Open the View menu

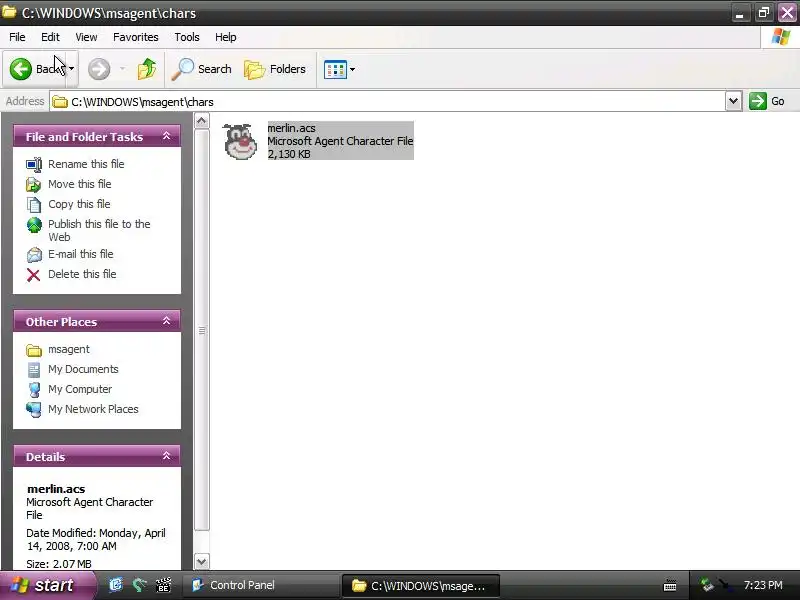point(86,37)
